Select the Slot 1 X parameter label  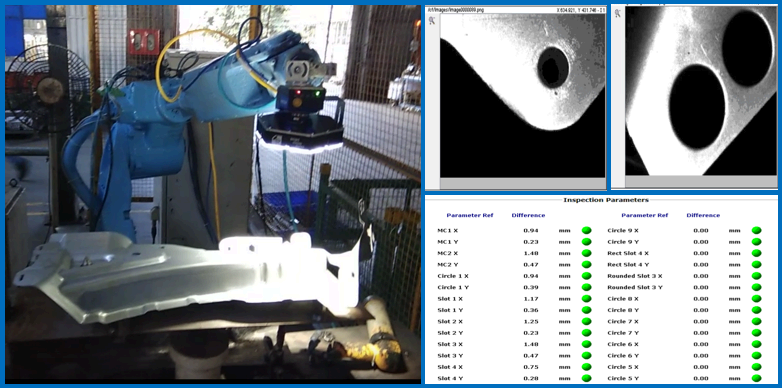point(450,299)
